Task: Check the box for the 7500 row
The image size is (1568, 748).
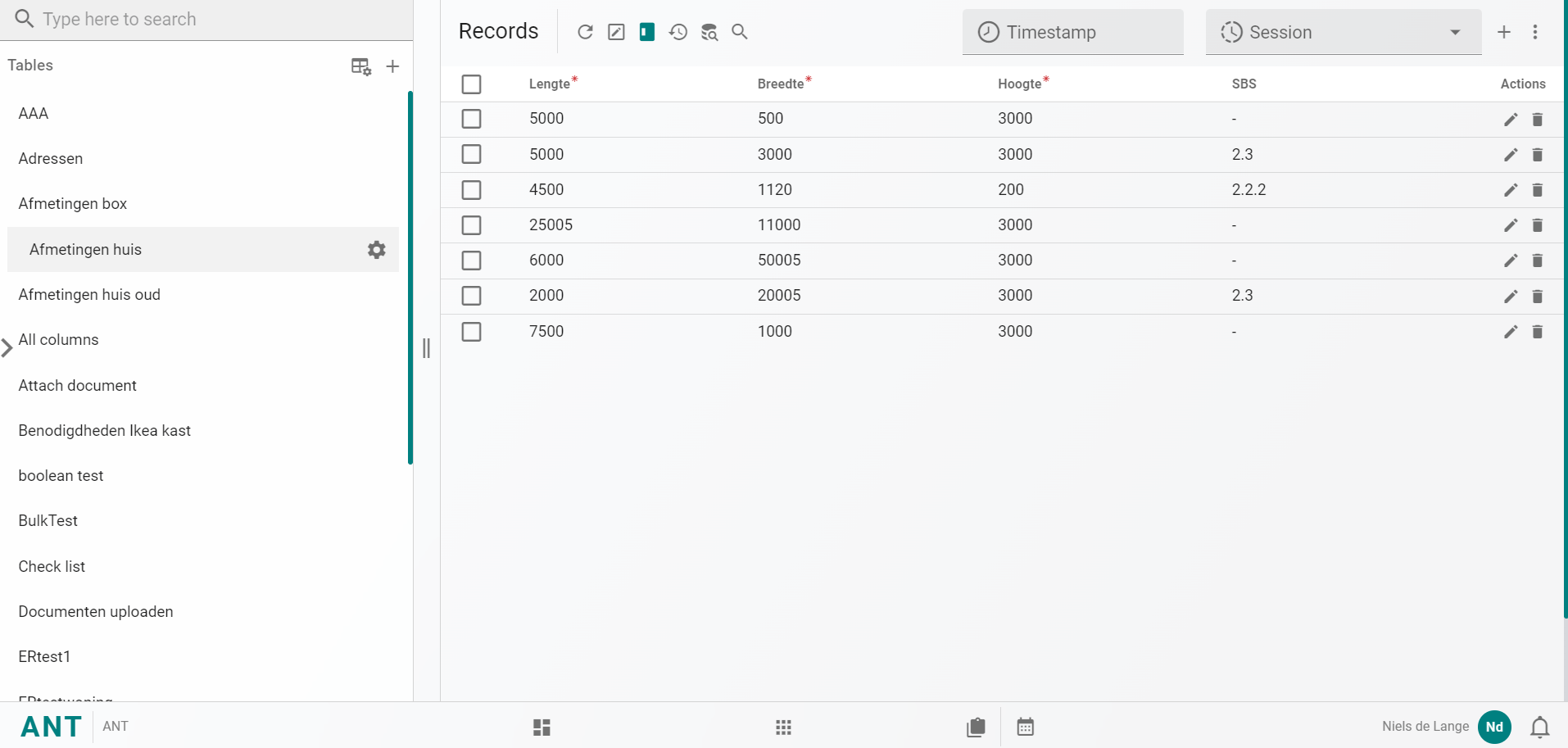Action: pyautogui.click(x=471, y=332)
